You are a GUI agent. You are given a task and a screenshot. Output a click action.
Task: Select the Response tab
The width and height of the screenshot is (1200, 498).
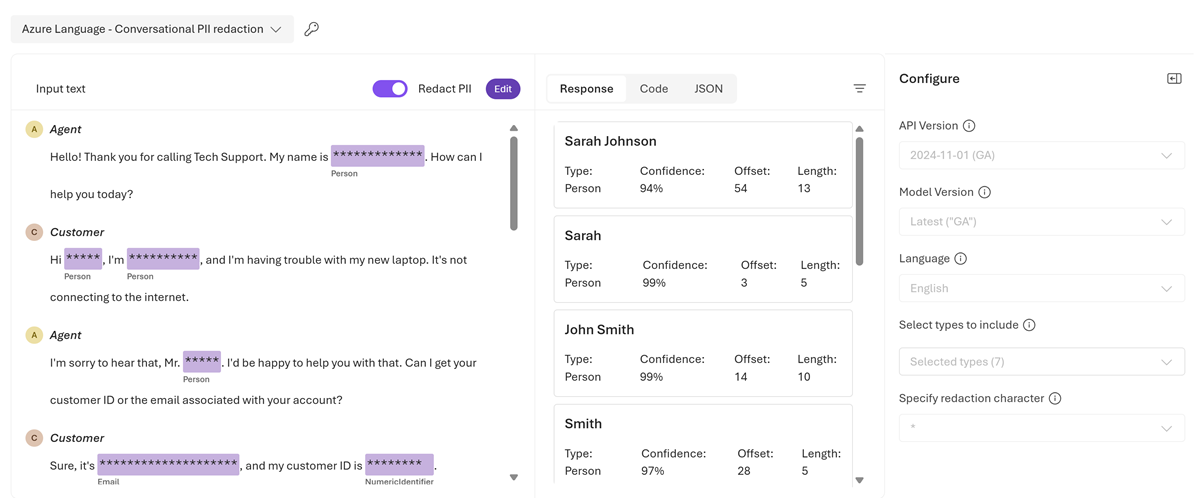pyautogui.click(x=587, y=89)
